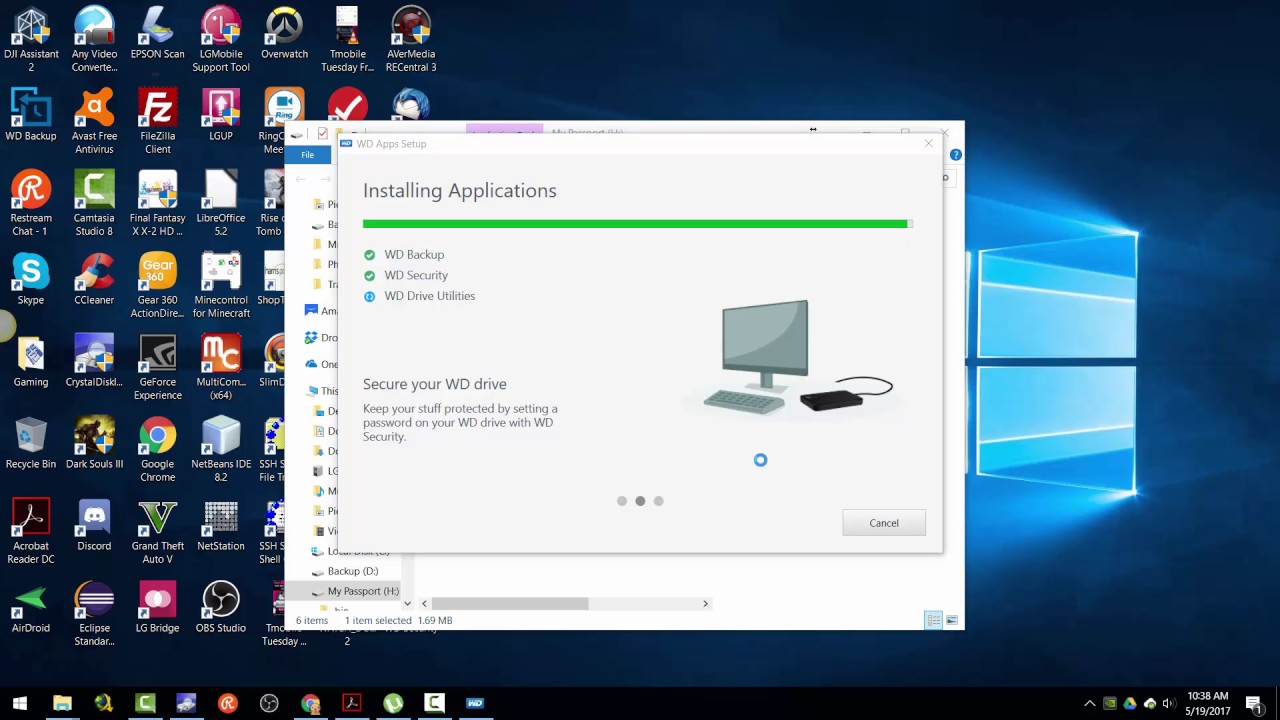Open the Action Center notifications
The height and width of the screenshot is (720, 1280).
coord(1254,703)
